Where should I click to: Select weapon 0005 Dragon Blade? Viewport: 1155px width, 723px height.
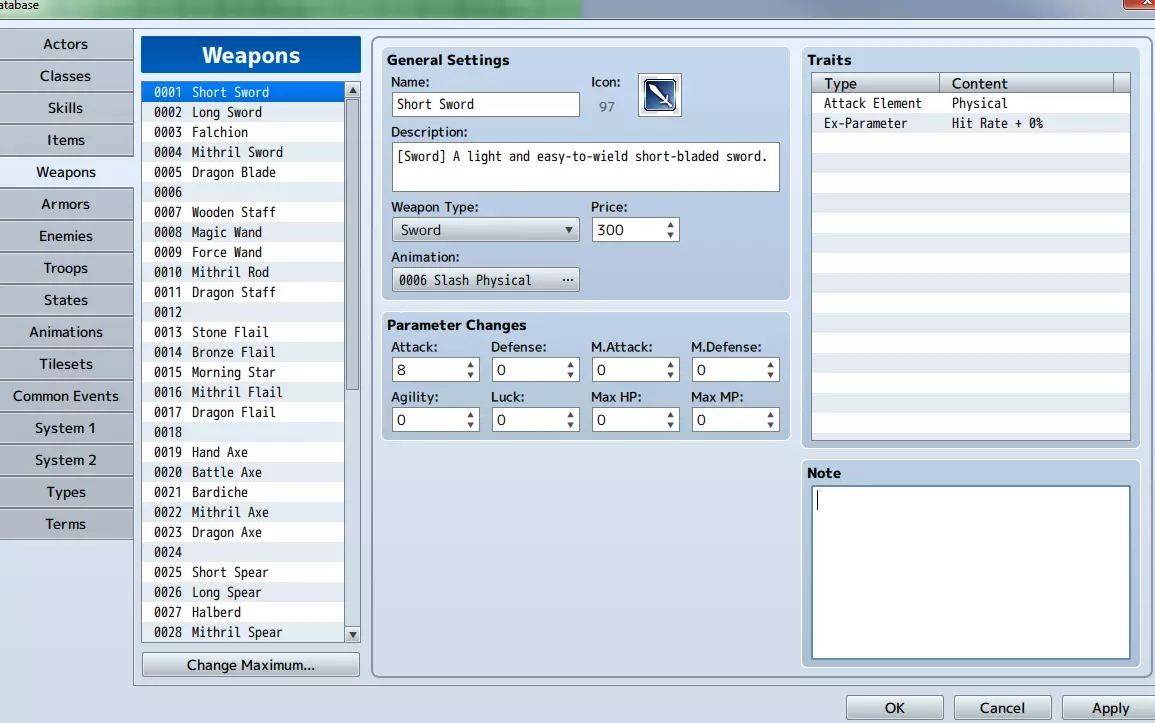coord(242,172)
